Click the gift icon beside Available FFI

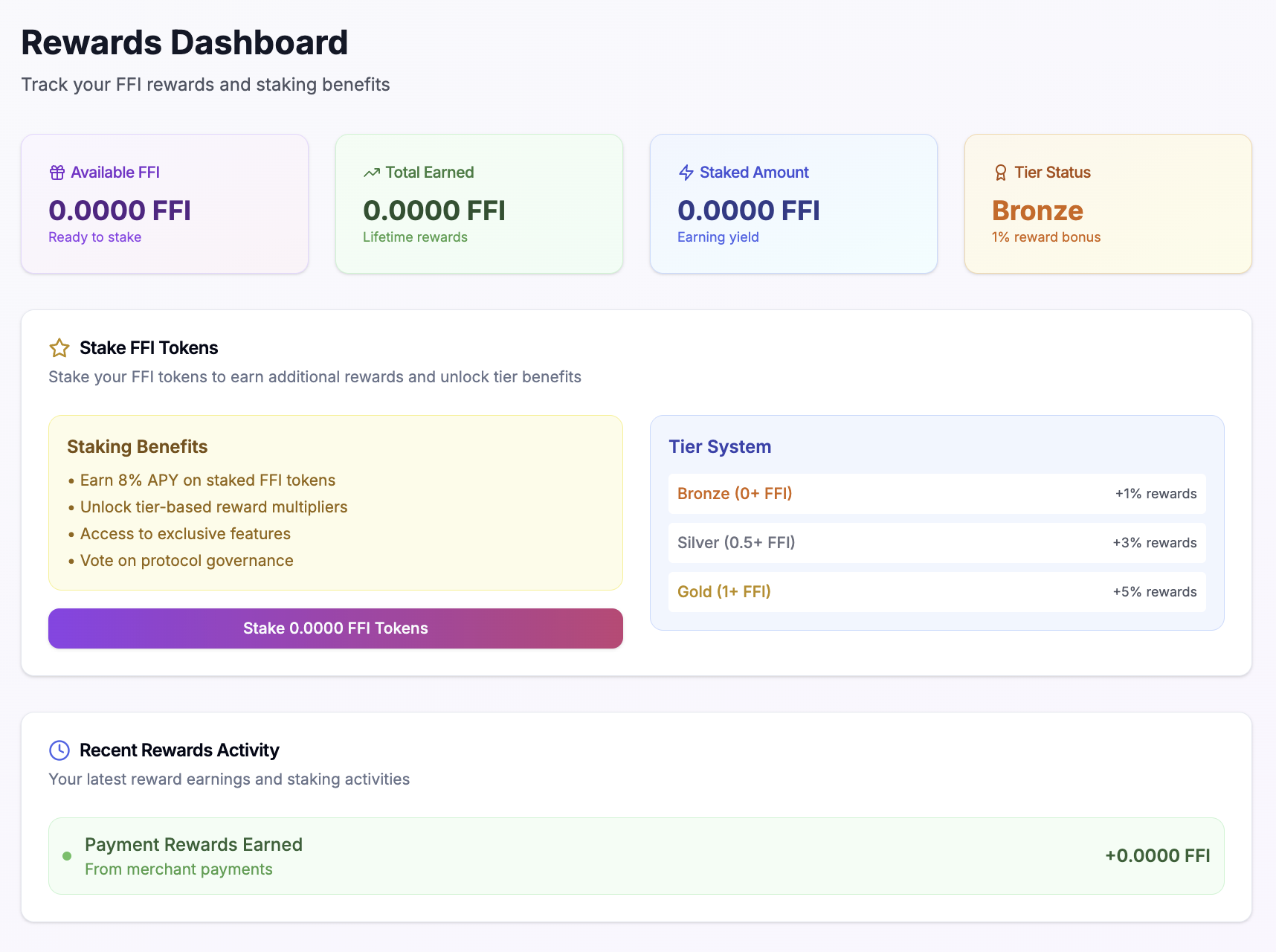[57, 173]
